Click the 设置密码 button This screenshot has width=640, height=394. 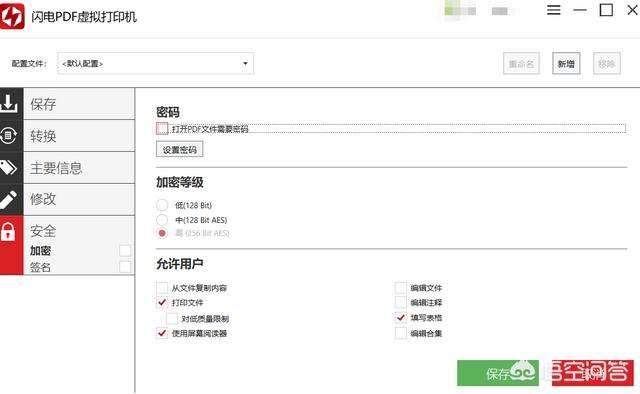[180, 149]
